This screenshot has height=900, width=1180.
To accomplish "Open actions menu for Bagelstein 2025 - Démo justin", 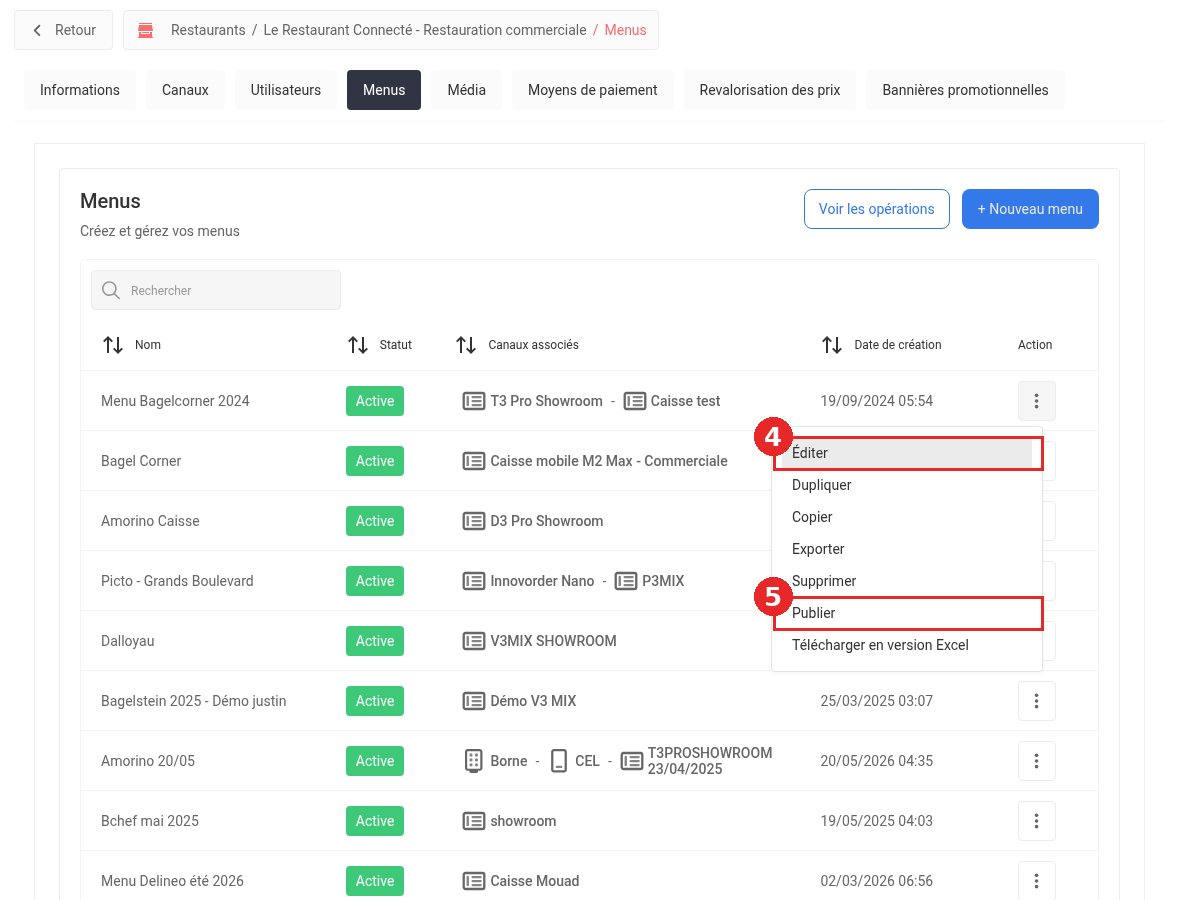I will [x=1036, y=701].
